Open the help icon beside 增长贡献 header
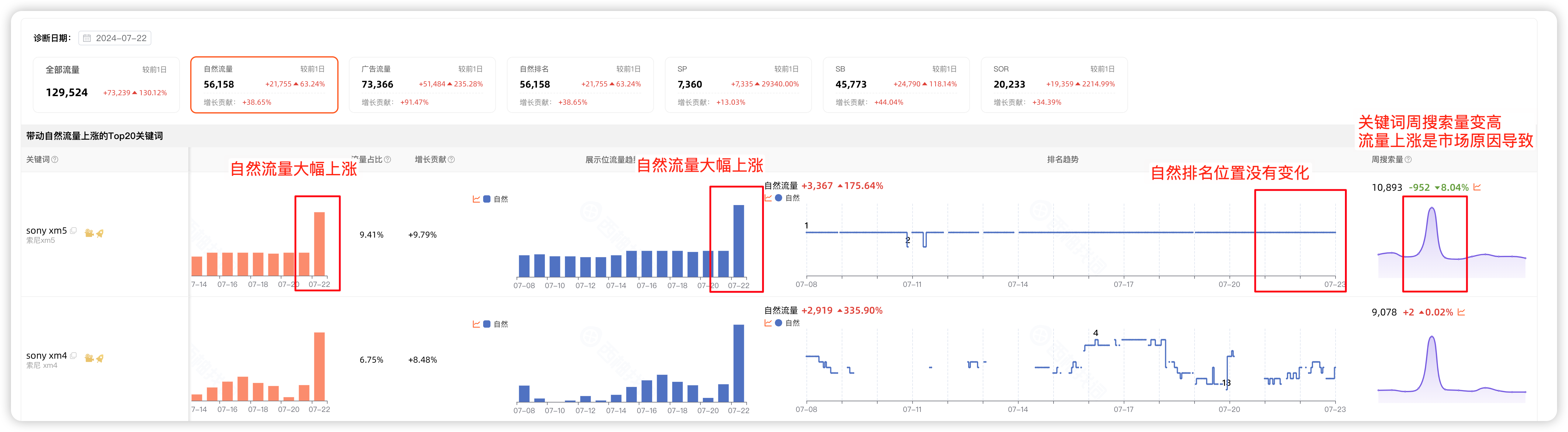Image resolution: width=1568 pixels, height=432 pixels. [451, 160]
